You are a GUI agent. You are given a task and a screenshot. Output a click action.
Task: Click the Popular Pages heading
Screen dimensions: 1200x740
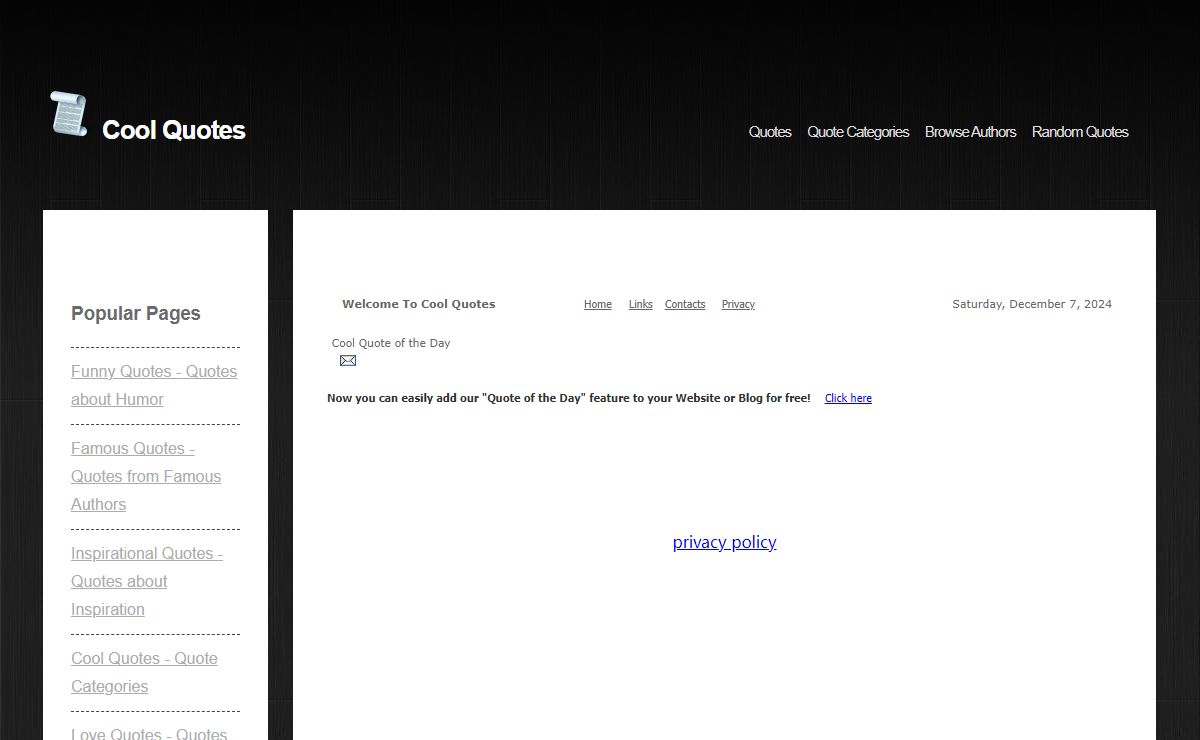[135, 314]
